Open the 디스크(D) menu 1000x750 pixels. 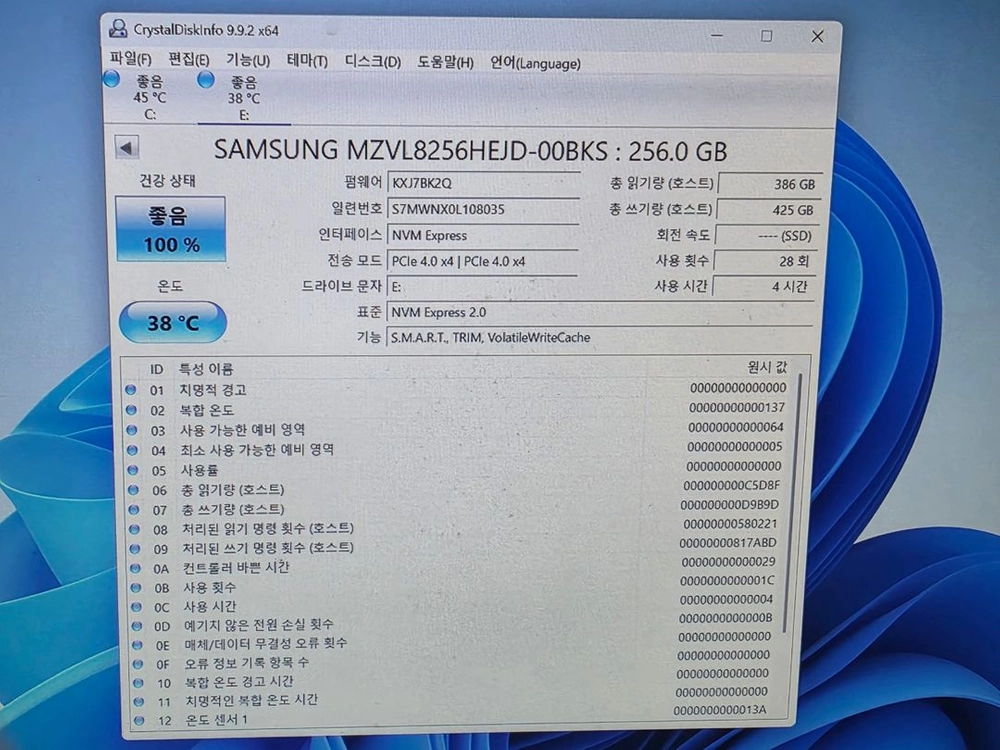coord(373,62)
